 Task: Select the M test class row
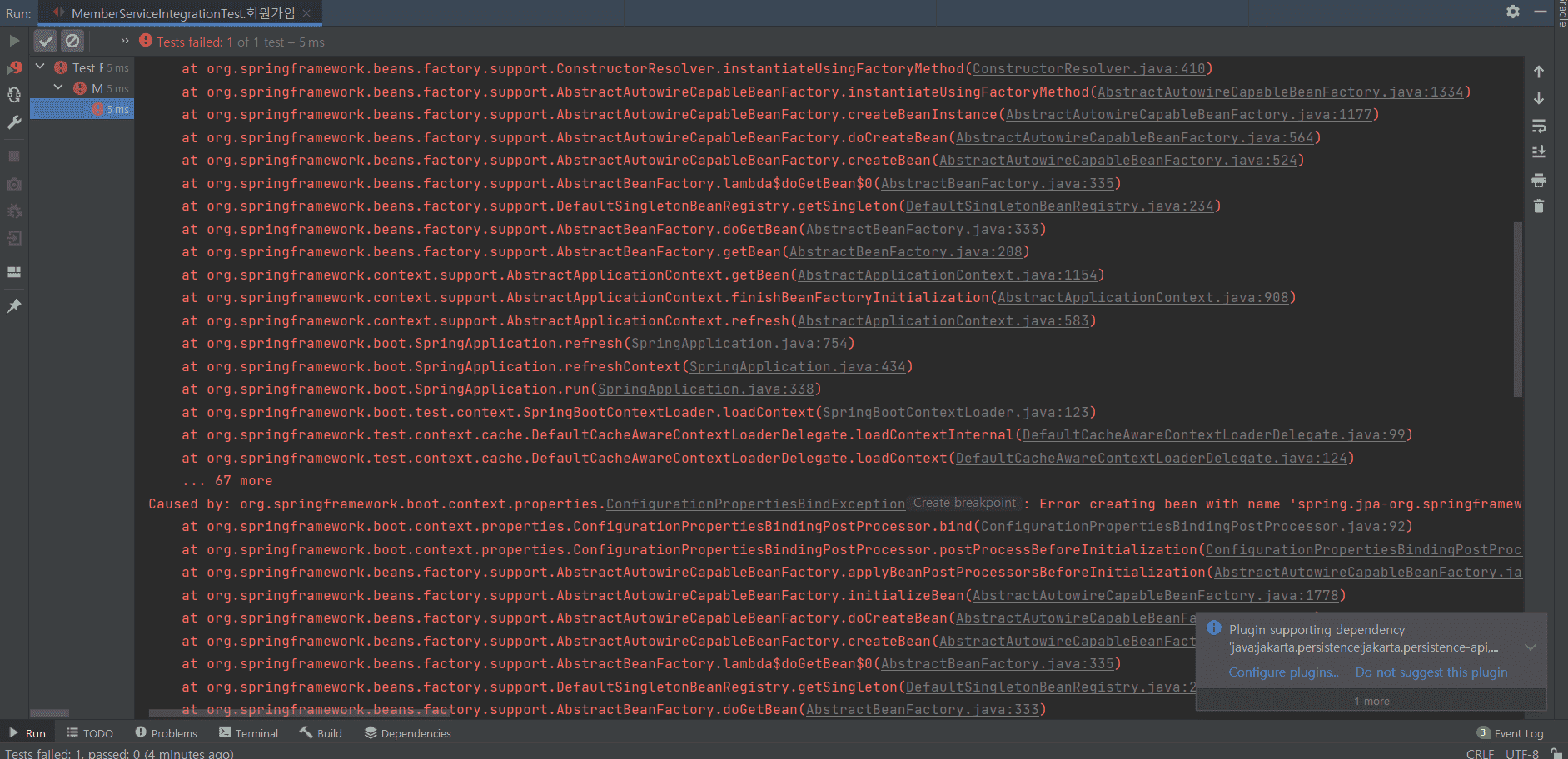(82, 88)
